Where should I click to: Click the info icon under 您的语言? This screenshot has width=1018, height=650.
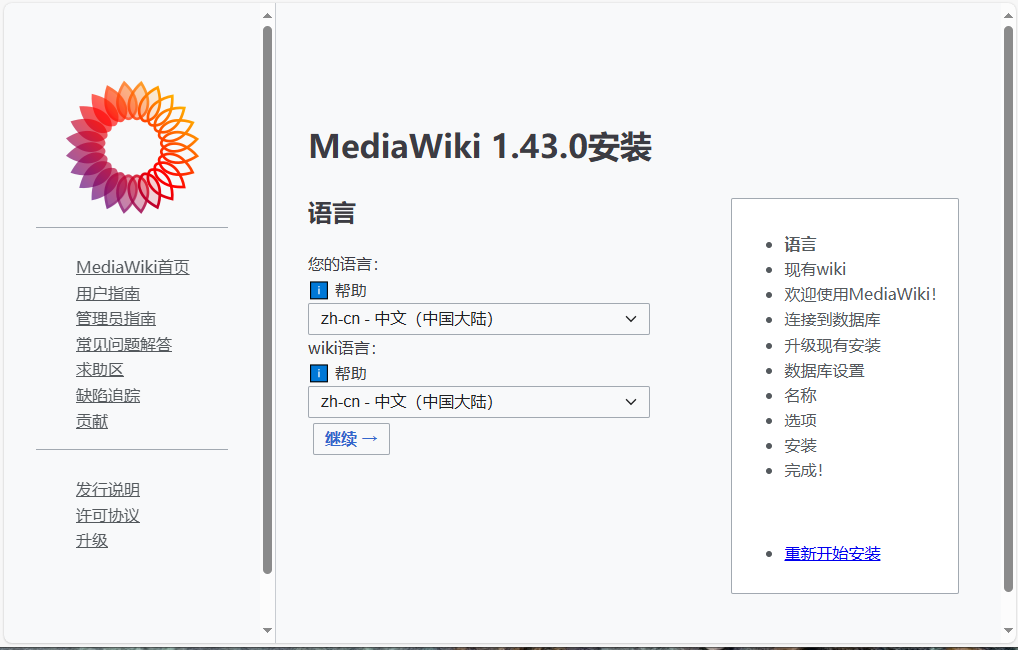pyautogui.click(x=319, y=290)
